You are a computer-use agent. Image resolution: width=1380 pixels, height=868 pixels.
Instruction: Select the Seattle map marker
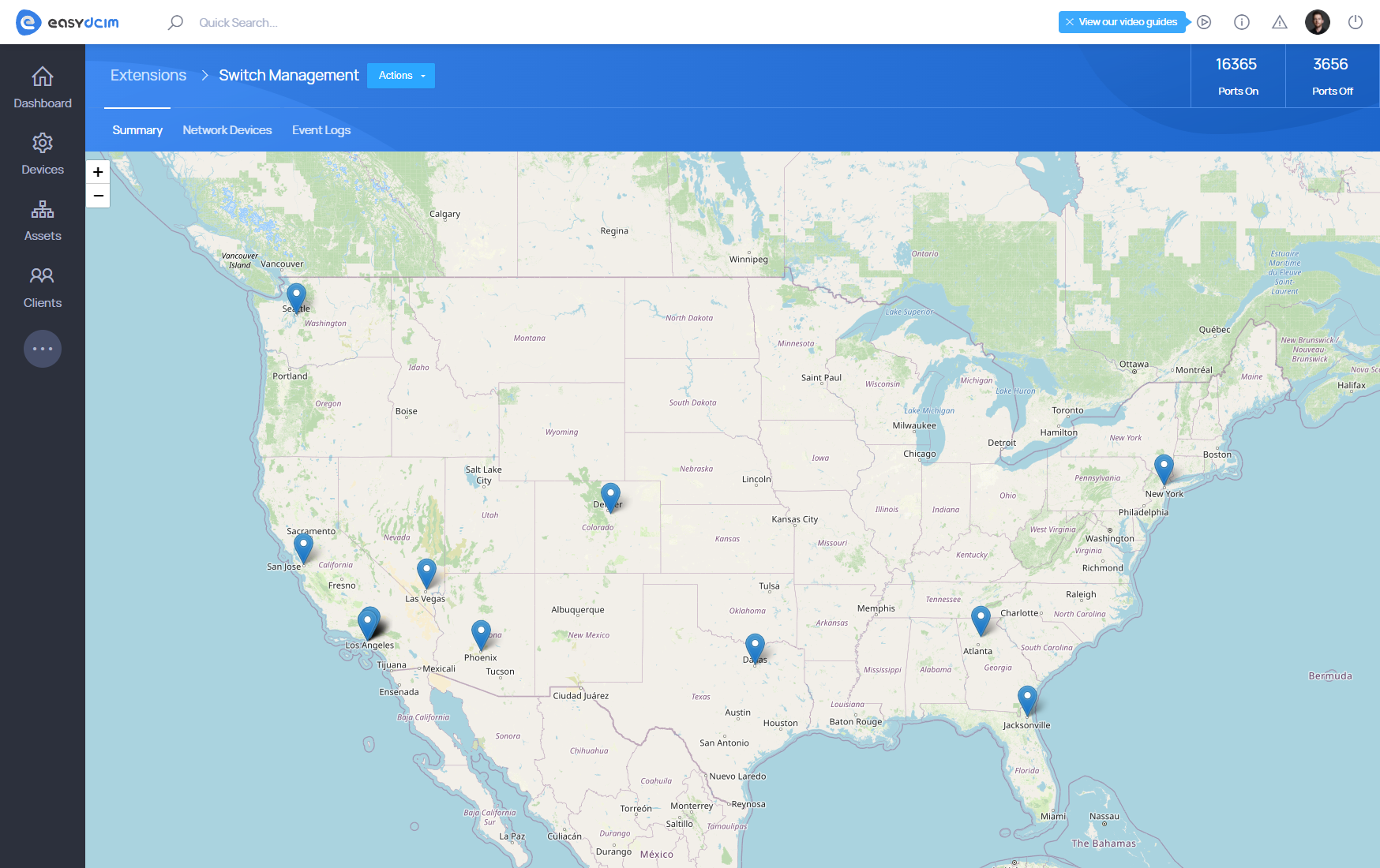coord(296,298)
